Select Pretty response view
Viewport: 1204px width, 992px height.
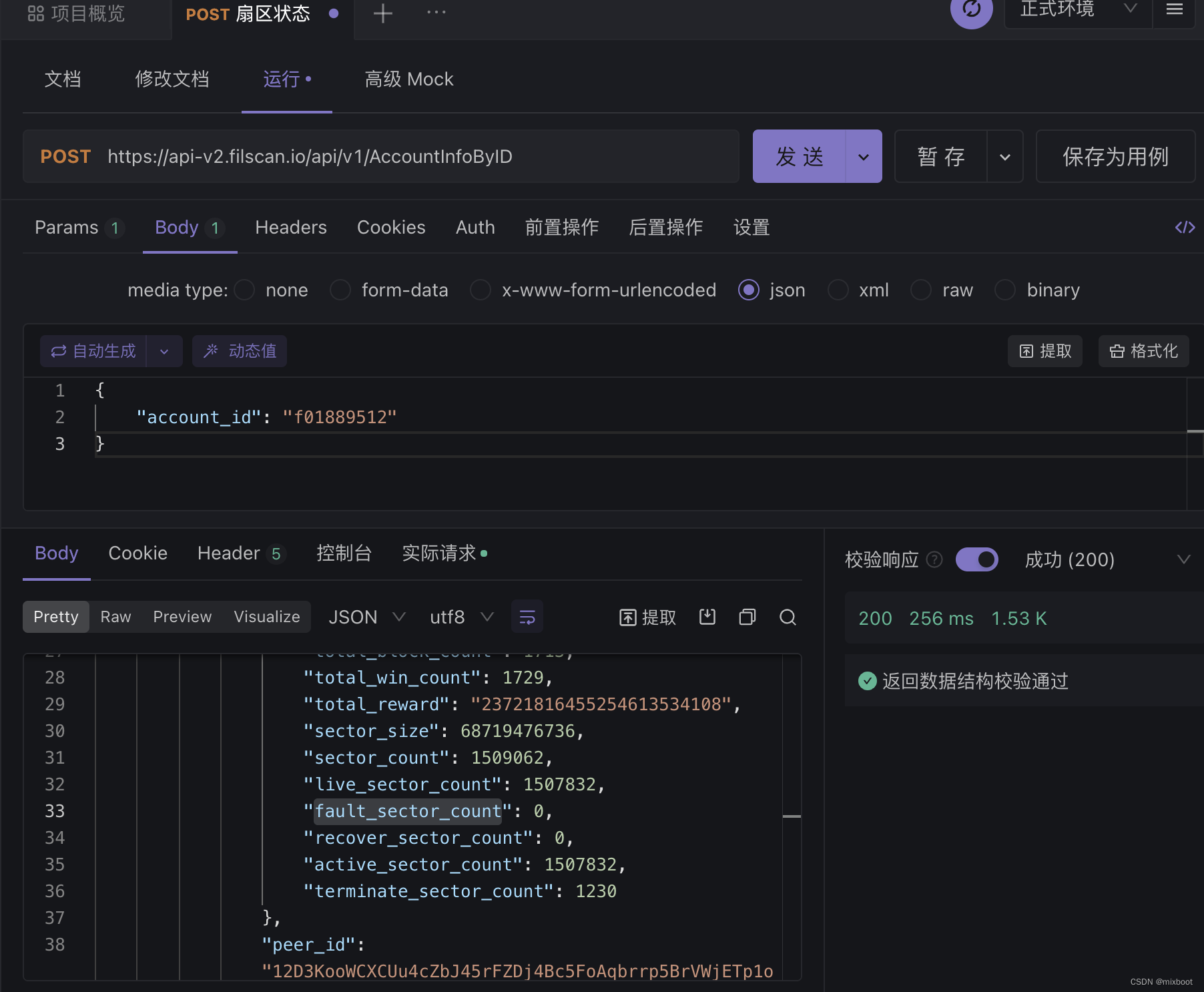(x=56, y=617)
